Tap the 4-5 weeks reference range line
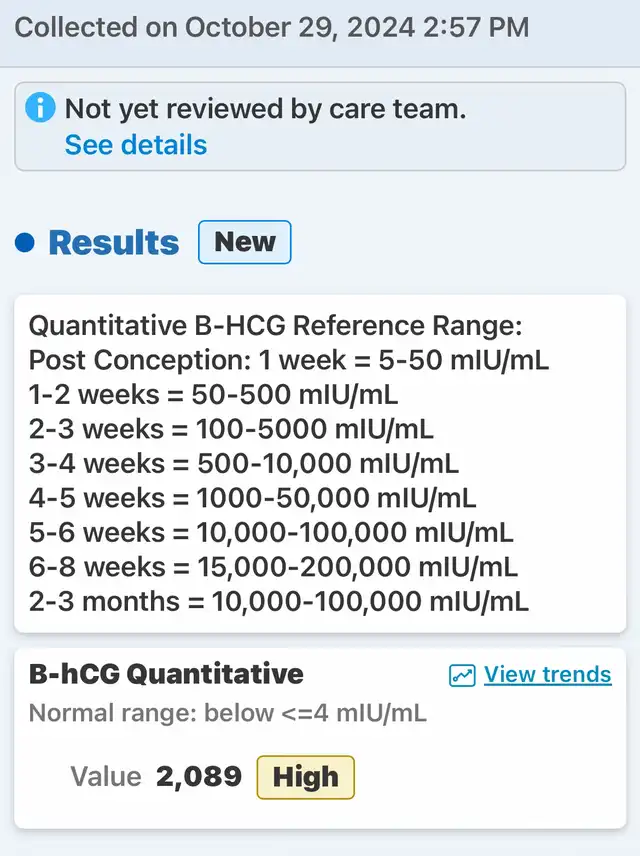640x856 pixels. 252,497
